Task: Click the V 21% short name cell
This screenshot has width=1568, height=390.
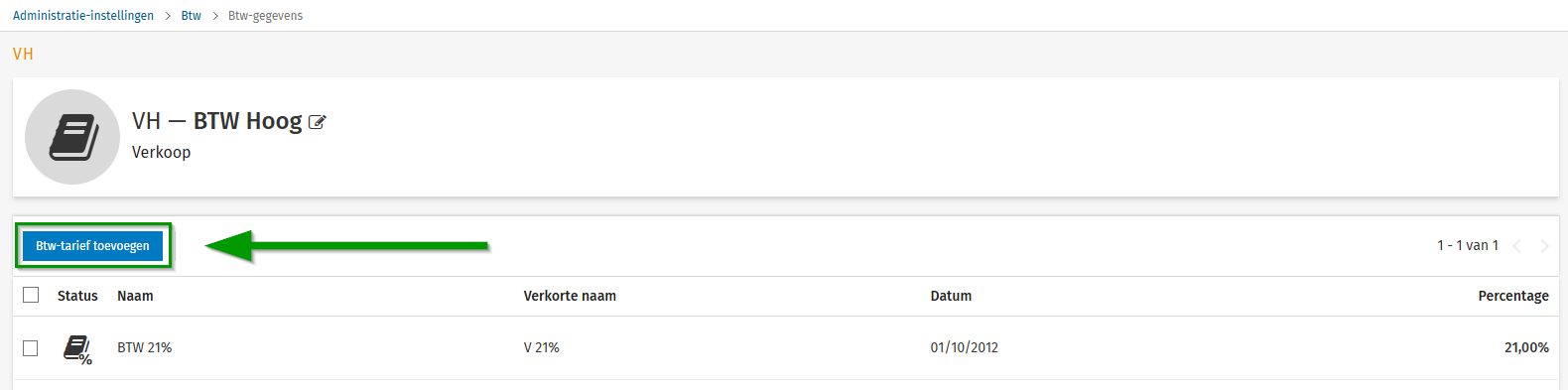Action: (x=541, y=347)
